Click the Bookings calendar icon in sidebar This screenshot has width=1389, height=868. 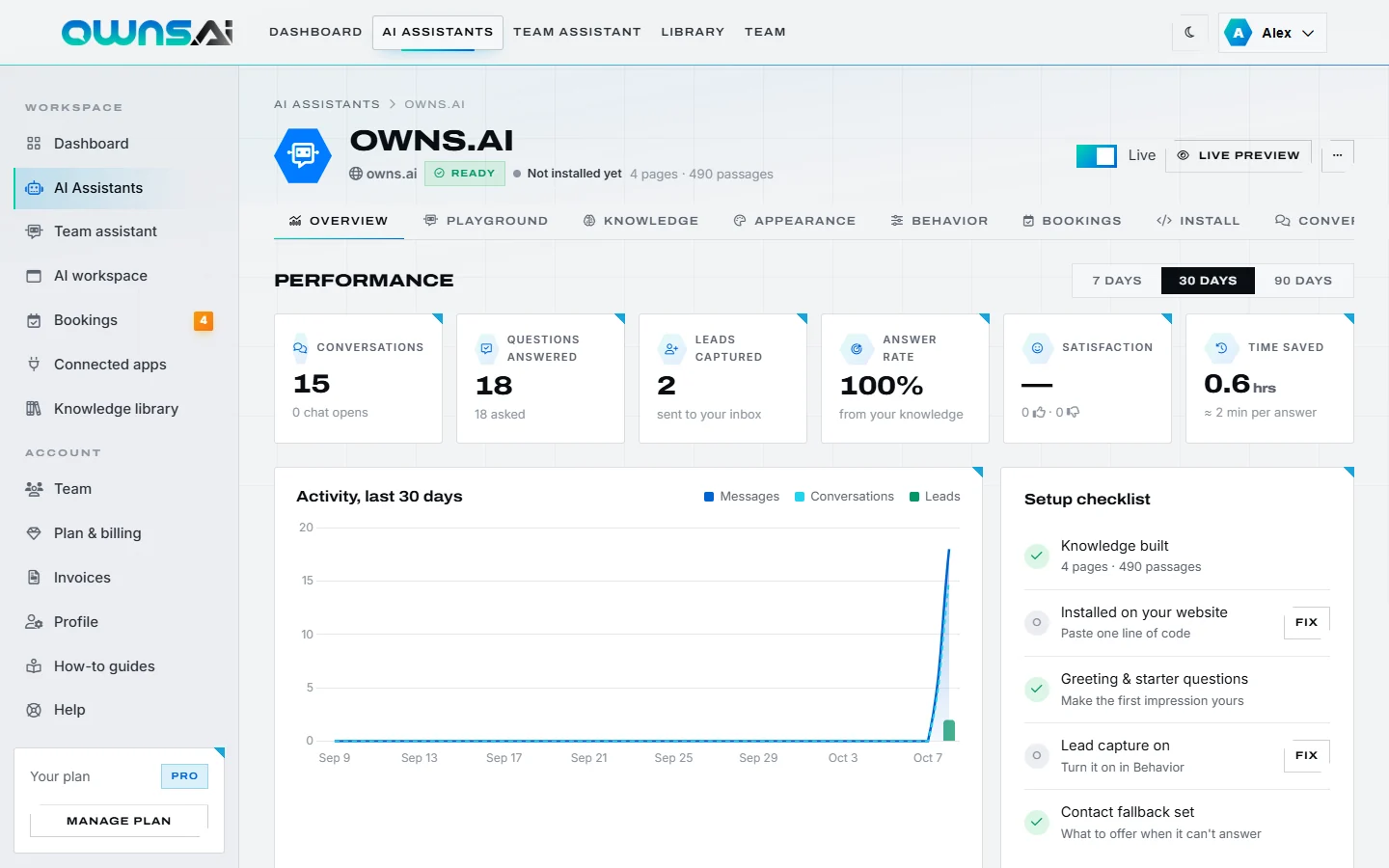click(34, 320)
